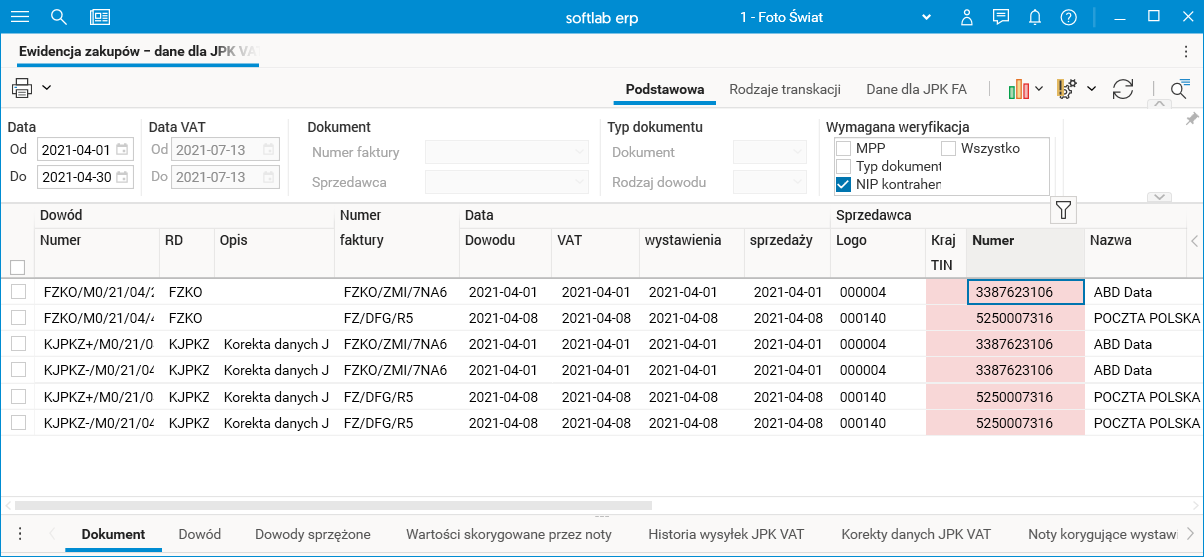Uncheck the NIP kontrahenta checkbox
The image size is (1204, 557).
(x=843, y=184)
